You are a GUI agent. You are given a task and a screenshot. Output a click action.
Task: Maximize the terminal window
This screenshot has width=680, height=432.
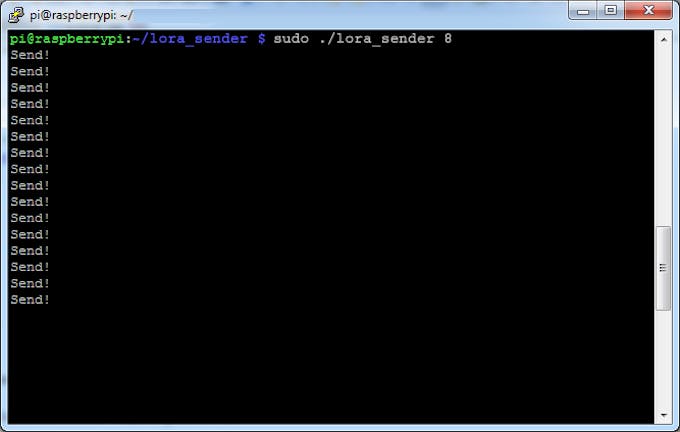tap(611, 10)
